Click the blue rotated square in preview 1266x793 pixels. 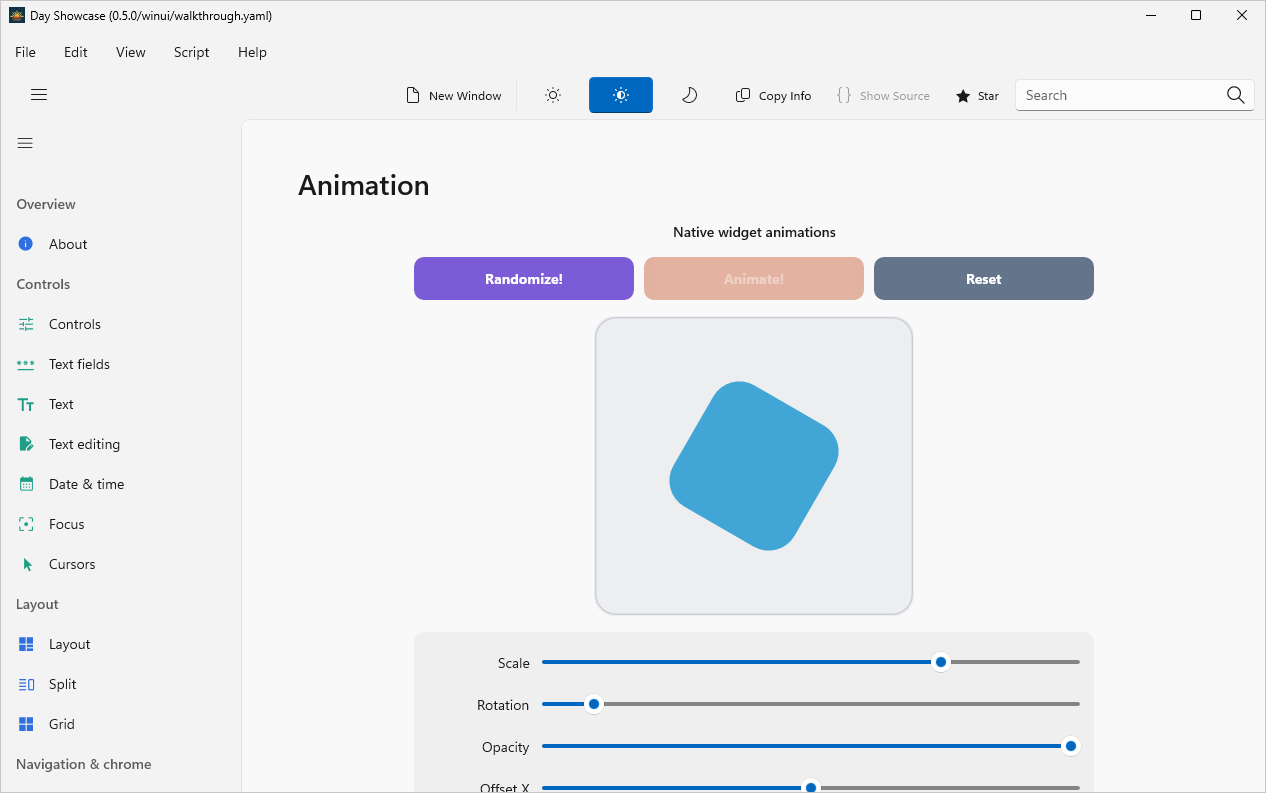pyautogui.click(x=754, y=466)
